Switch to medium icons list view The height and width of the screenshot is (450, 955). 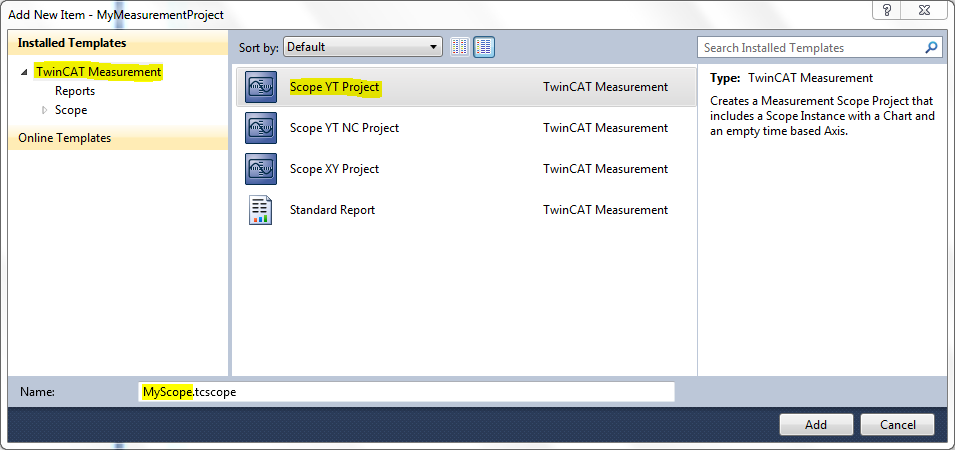pos(484,47)
